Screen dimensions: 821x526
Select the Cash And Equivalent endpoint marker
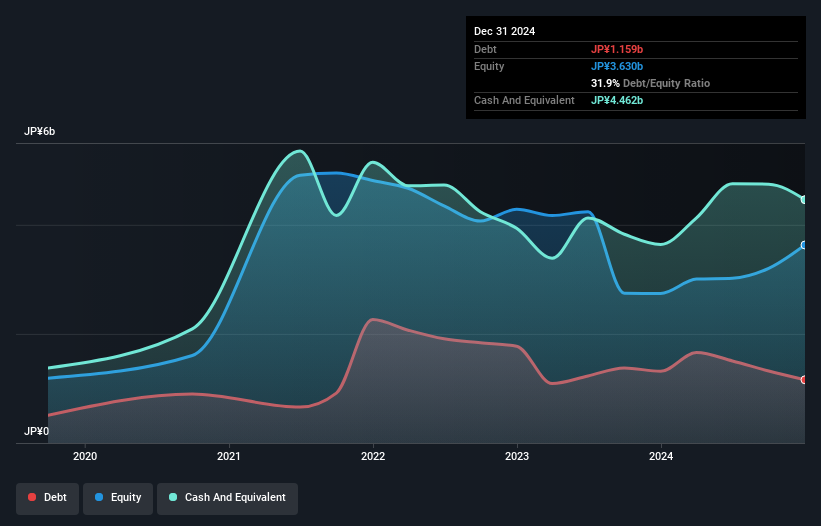coord(804,200)
